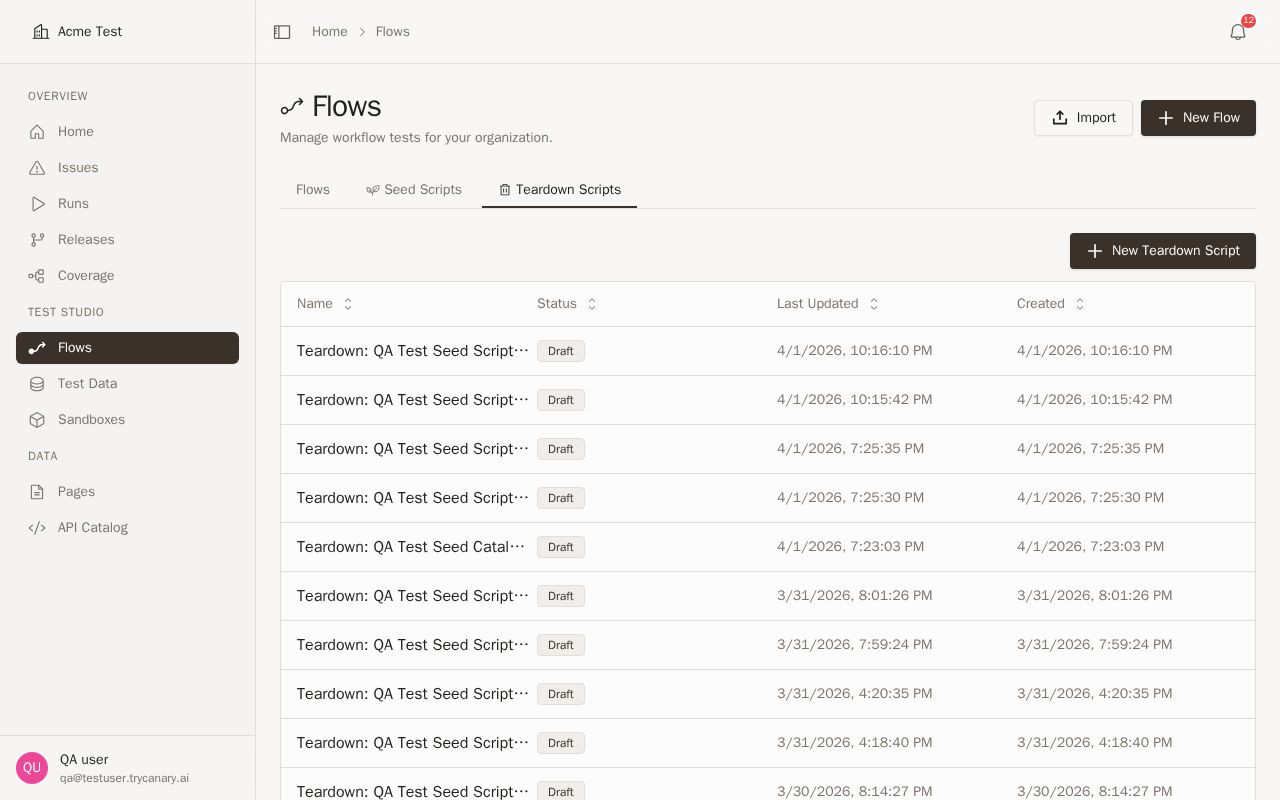Switch to the Flows tab
The image size is (1280, 800).
point(313,190)
